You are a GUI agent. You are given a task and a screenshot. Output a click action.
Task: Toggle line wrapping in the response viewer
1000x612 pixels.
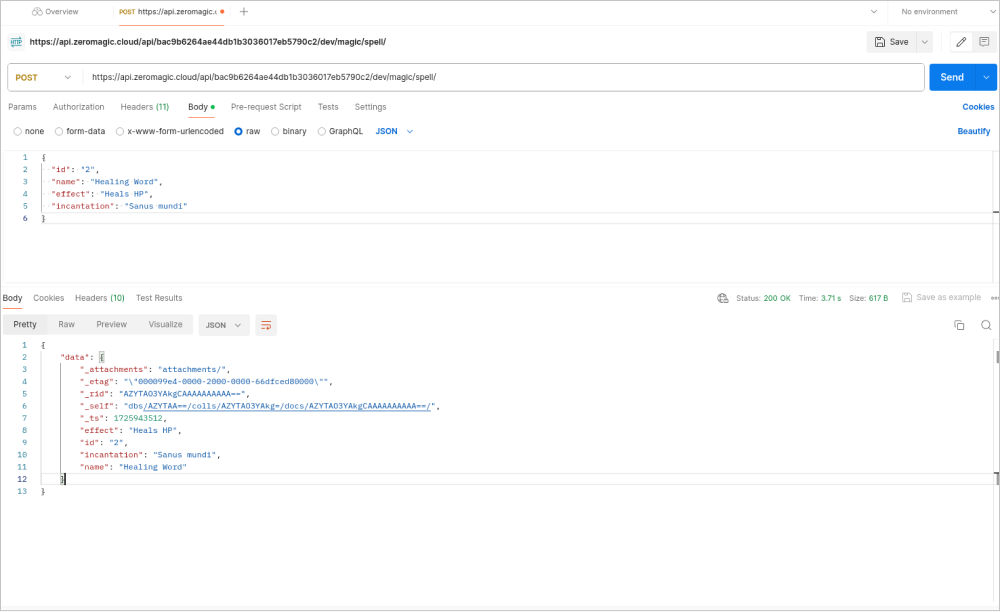(266, 325)
